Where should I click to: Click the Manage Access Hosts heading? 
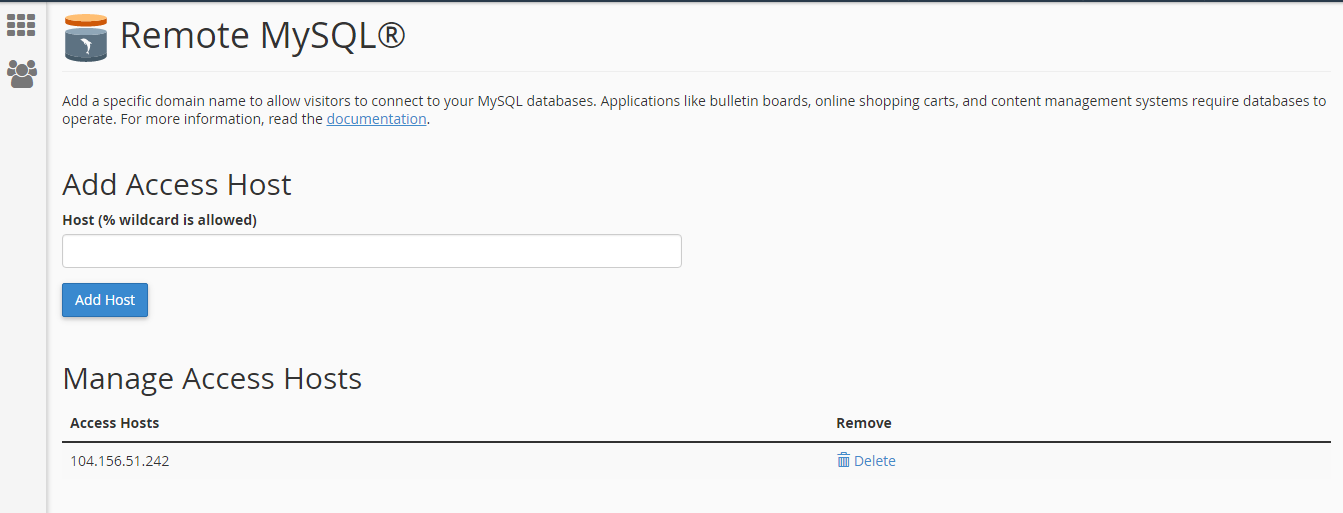click(212, 379)
